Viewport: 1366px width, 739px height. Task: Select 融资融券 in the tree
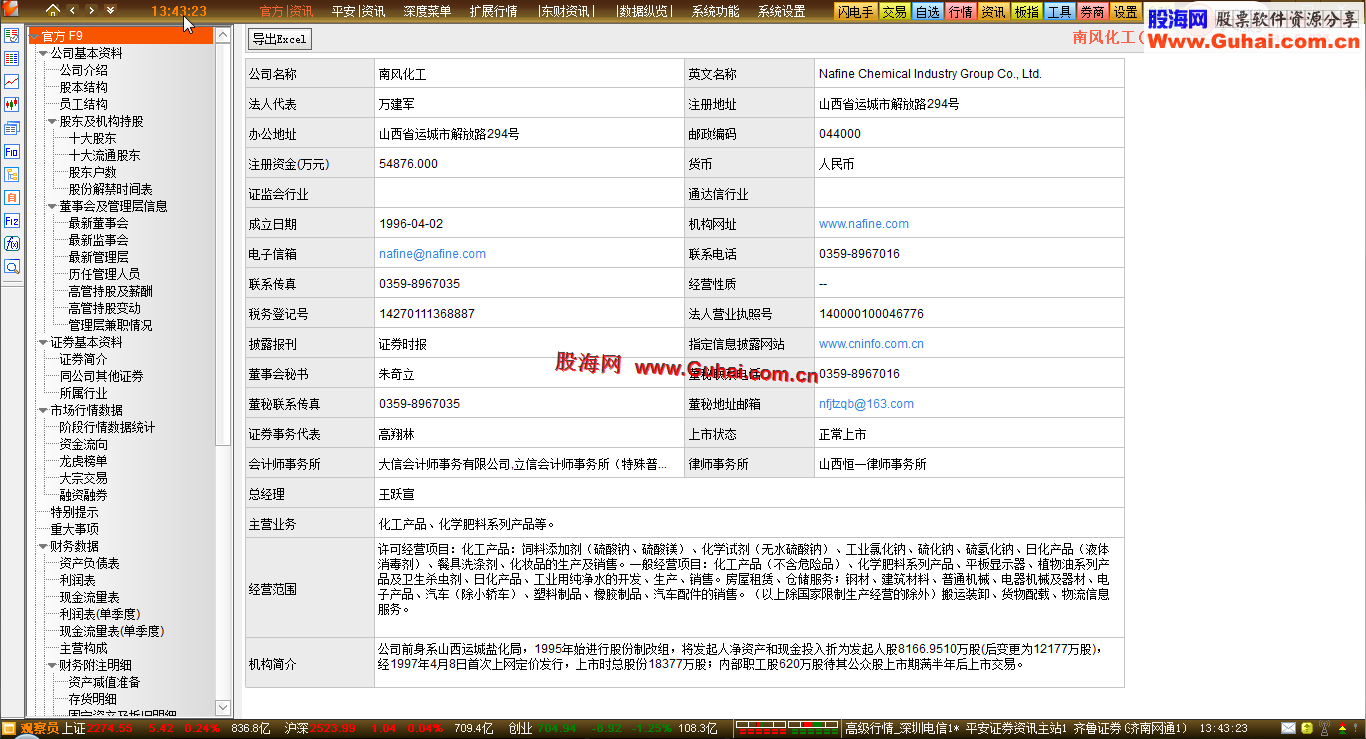(x=83, y=495)
